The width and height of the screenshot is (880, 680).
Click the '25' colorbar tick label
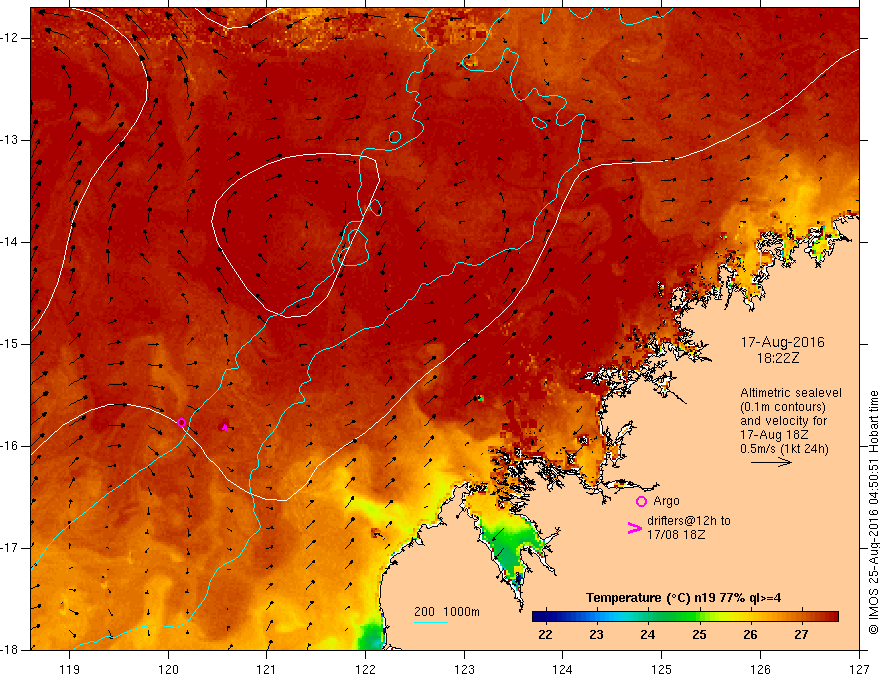pos(699,635)
